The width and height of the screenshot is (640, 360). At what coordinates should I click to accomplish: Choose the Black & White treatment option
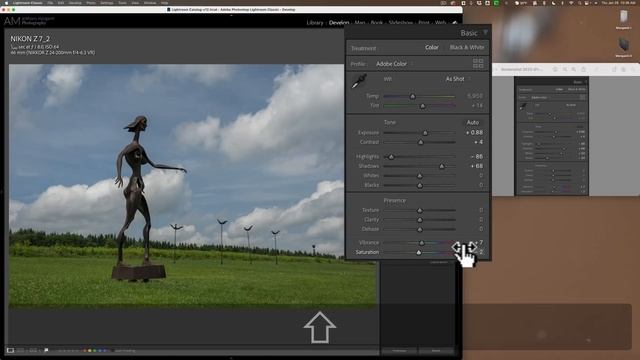coord(467,47)
